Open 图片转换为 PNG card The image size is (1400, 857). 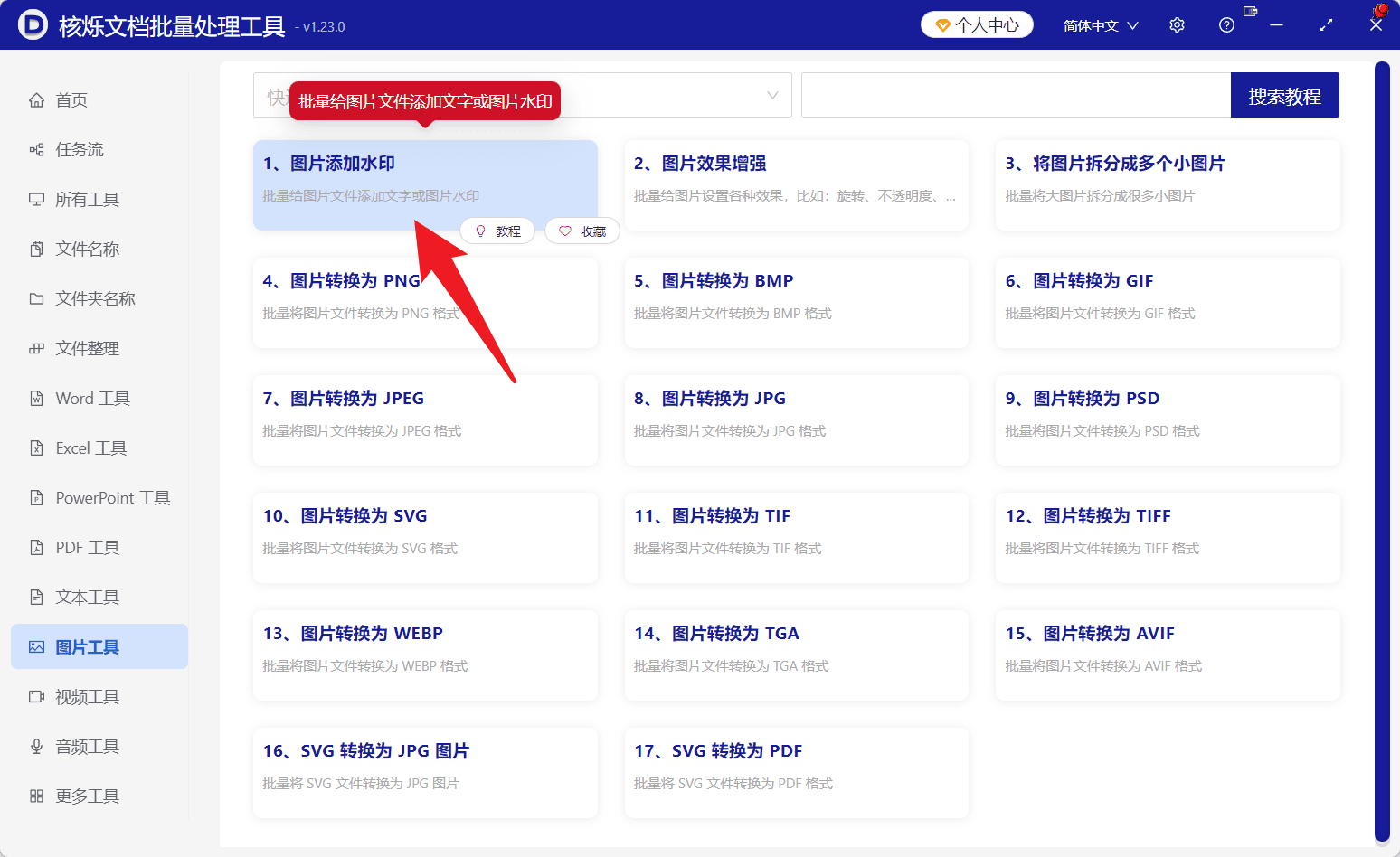coord(425,303)
